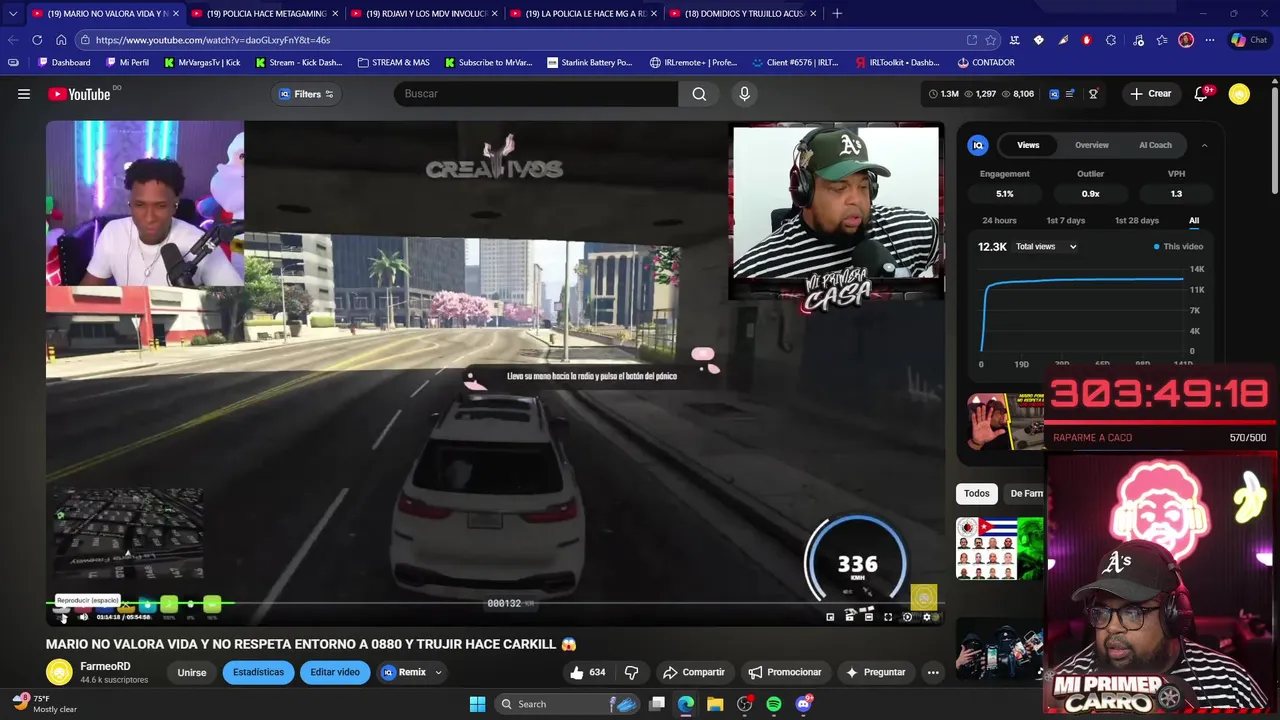This screenshot has height=720, width=1280.
Task: Go to browser home button
Action: coord(61,40)
